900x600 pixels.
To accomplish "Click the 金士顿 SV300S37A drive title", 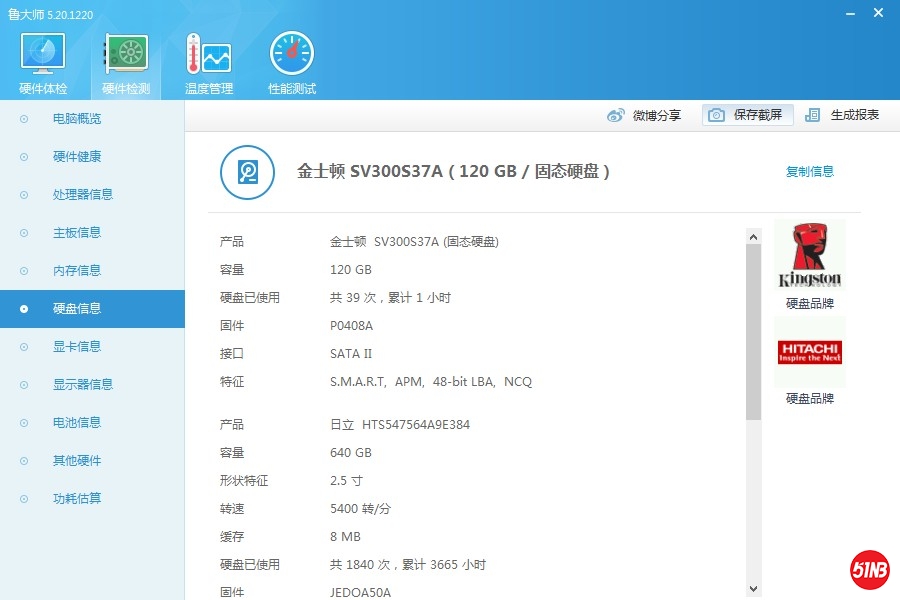I will [x=453, y=171].
